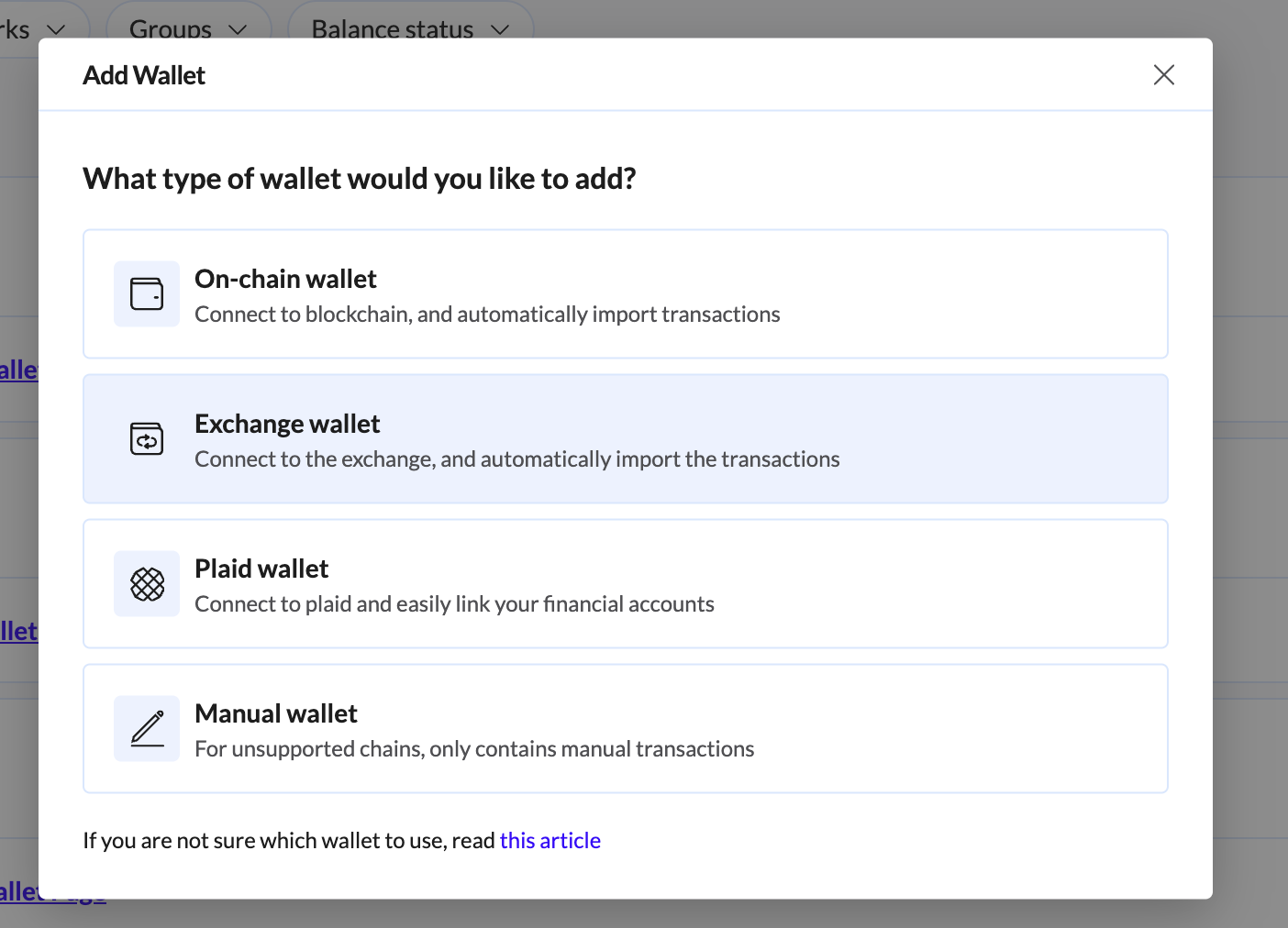Close the Add Wallet dialog
Image resolution: width=1288 pixels, height=928 pixels.
[x=1163, y=75]
